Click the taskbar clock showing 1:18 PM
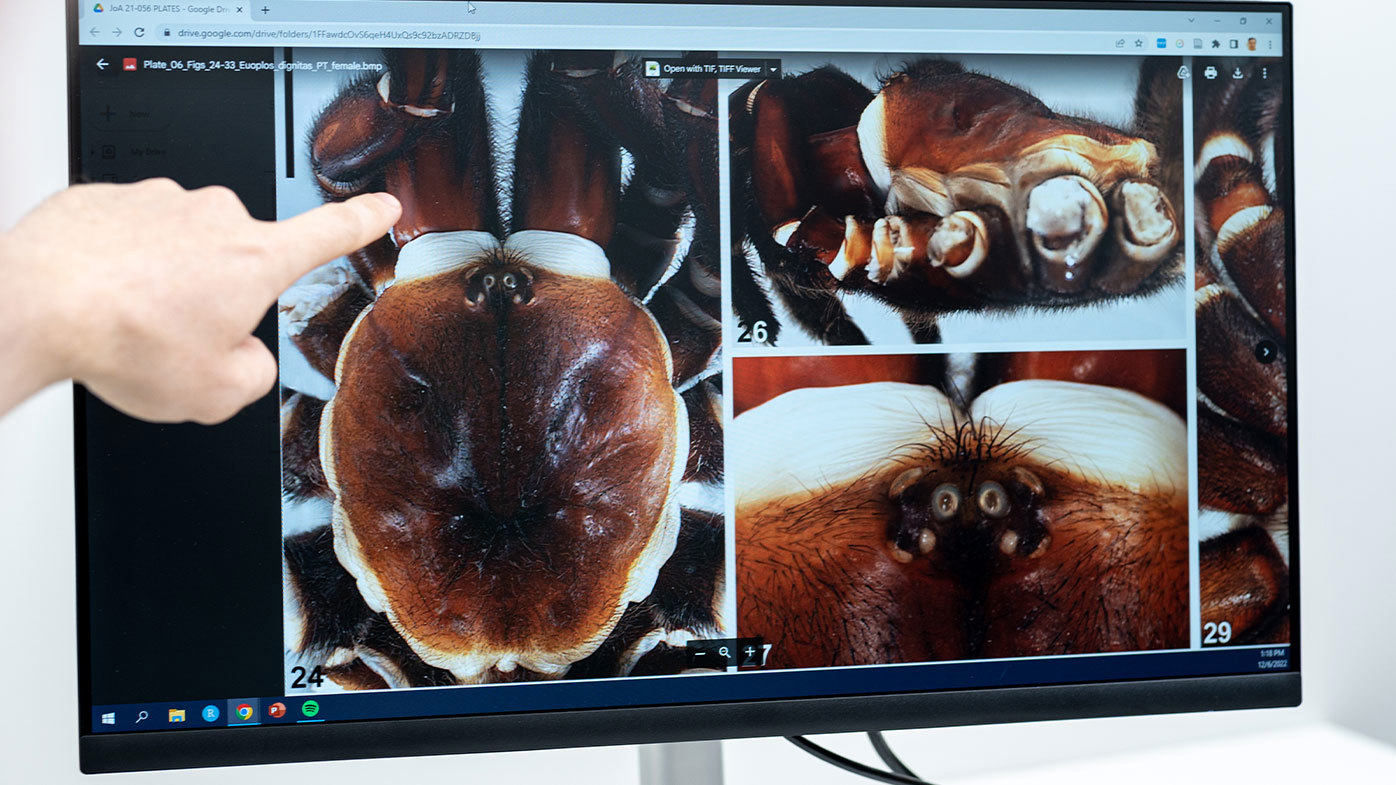 tap(1271, 658)
